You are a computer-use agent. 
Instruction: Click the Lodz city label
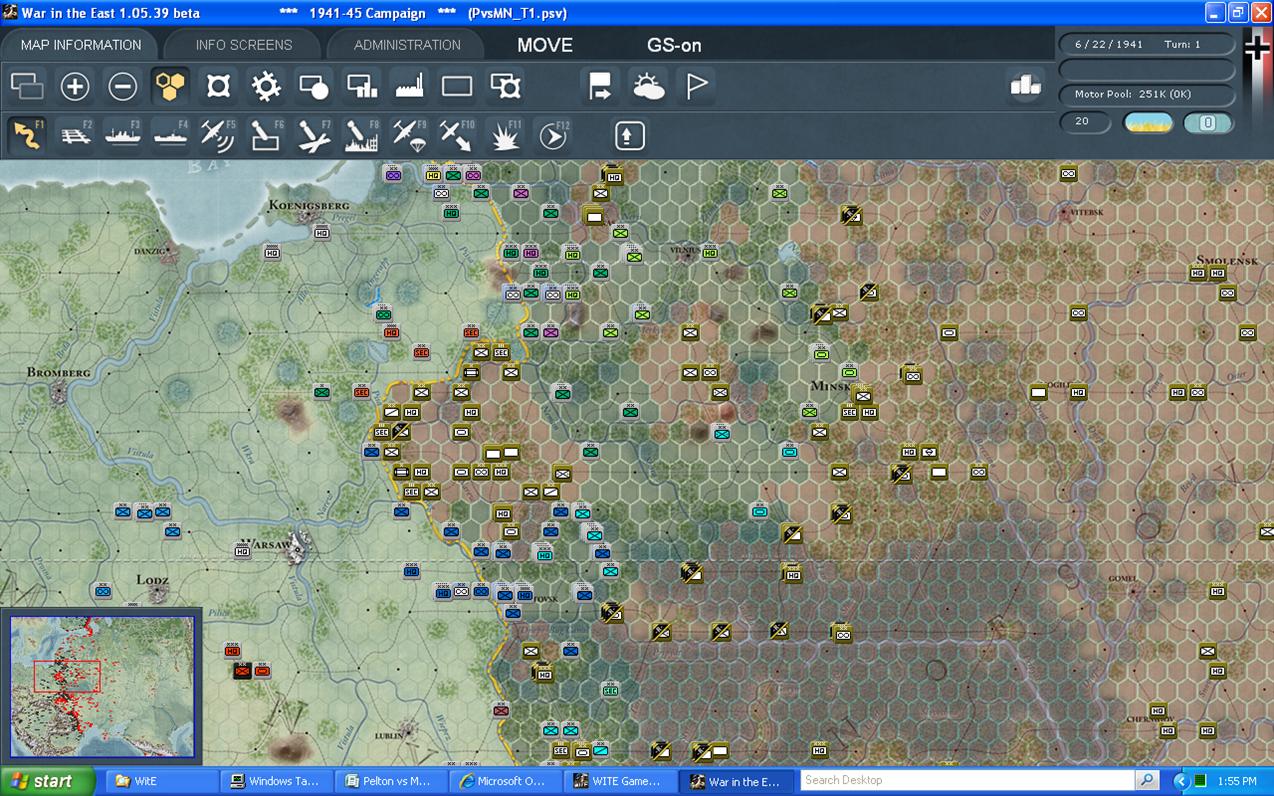click(x=152, y=580)
